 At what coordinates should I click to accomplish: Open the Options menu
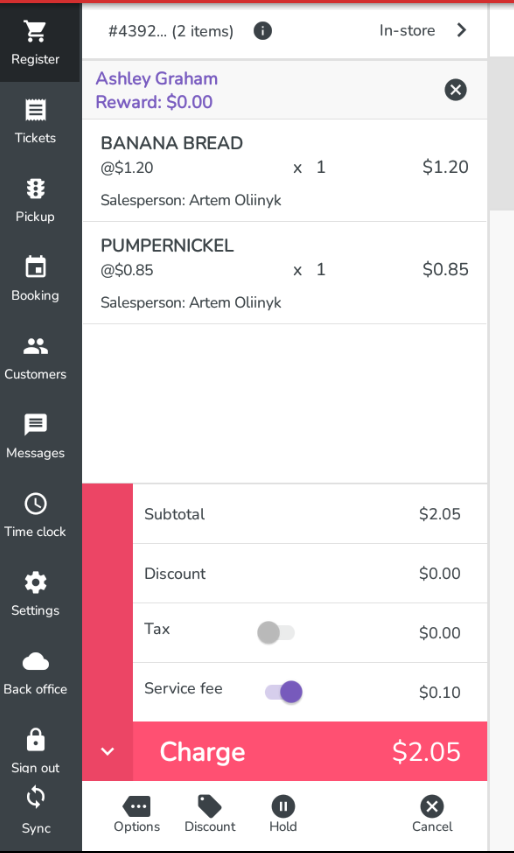click(x=137, y=814)
